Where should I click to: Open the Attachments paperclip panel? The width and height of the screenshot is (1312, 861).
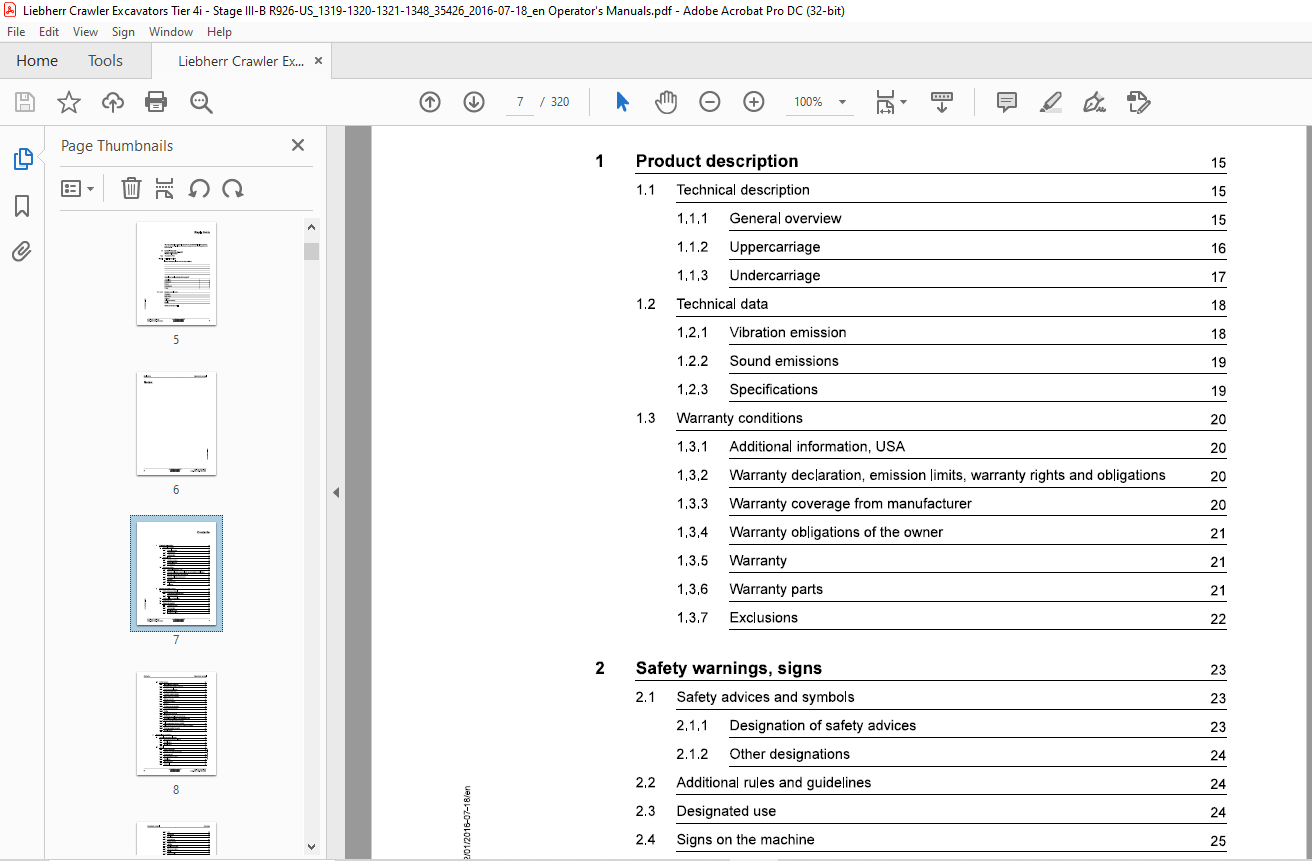pyautogui.click(x=22, y=251)
